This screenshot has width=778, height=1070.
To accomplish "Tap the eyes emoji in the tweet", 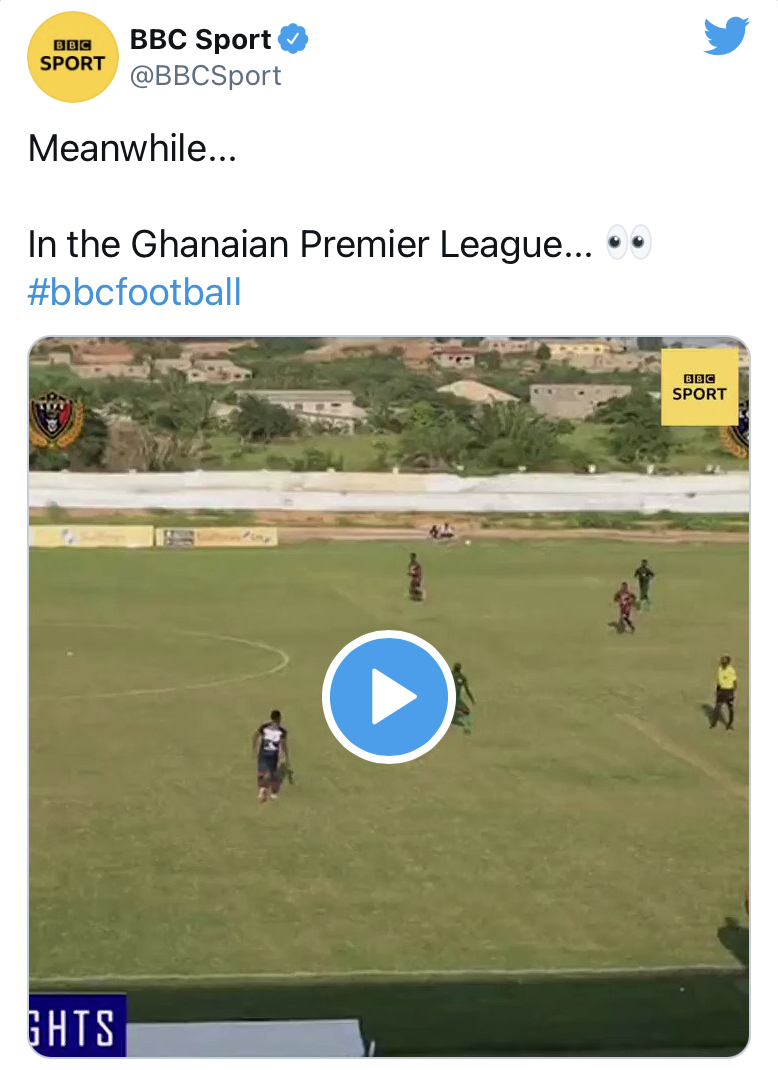I will pos(629,243).
